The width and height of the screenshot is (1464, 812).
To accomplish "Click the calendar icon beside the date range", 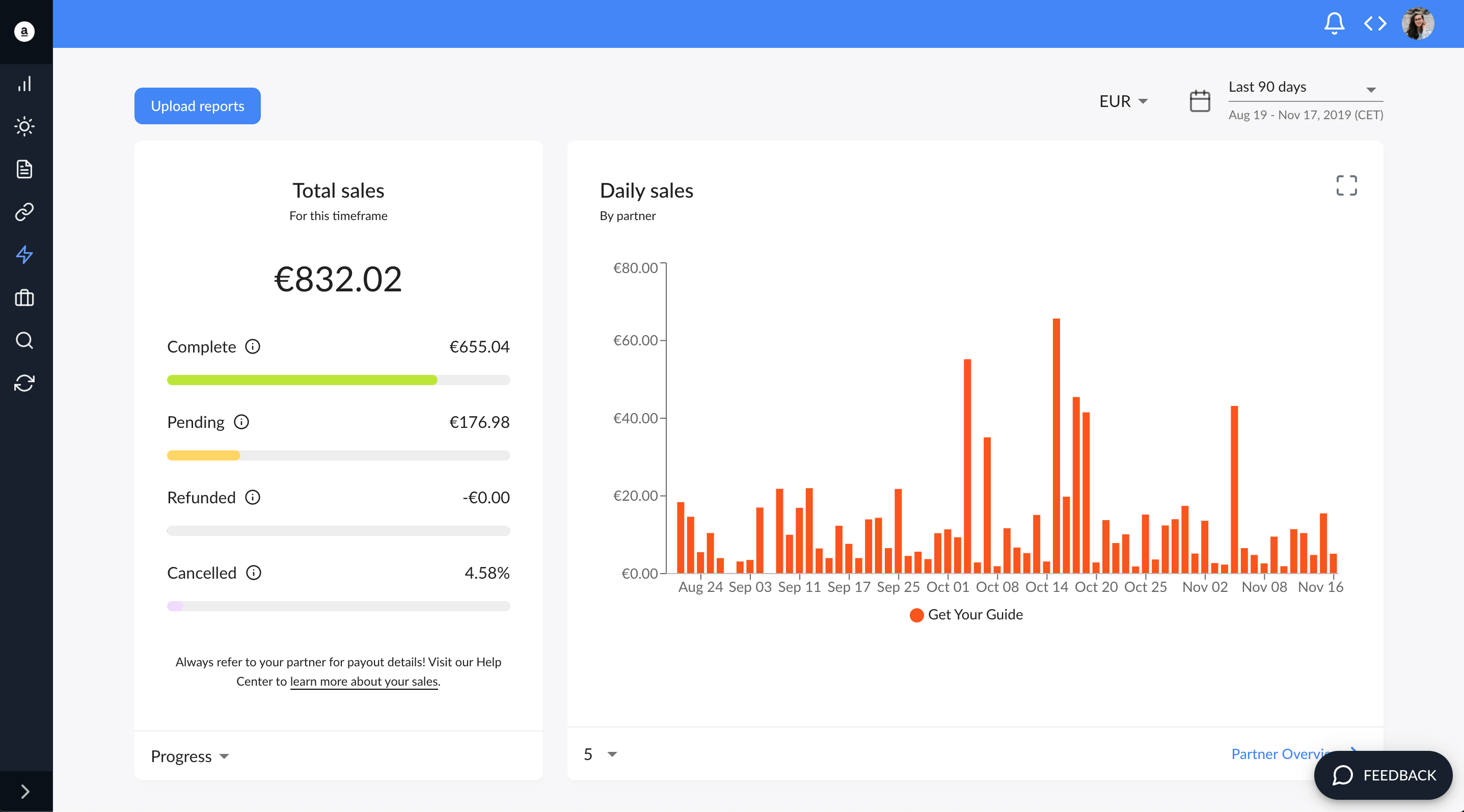I will tap(1200, 100).
